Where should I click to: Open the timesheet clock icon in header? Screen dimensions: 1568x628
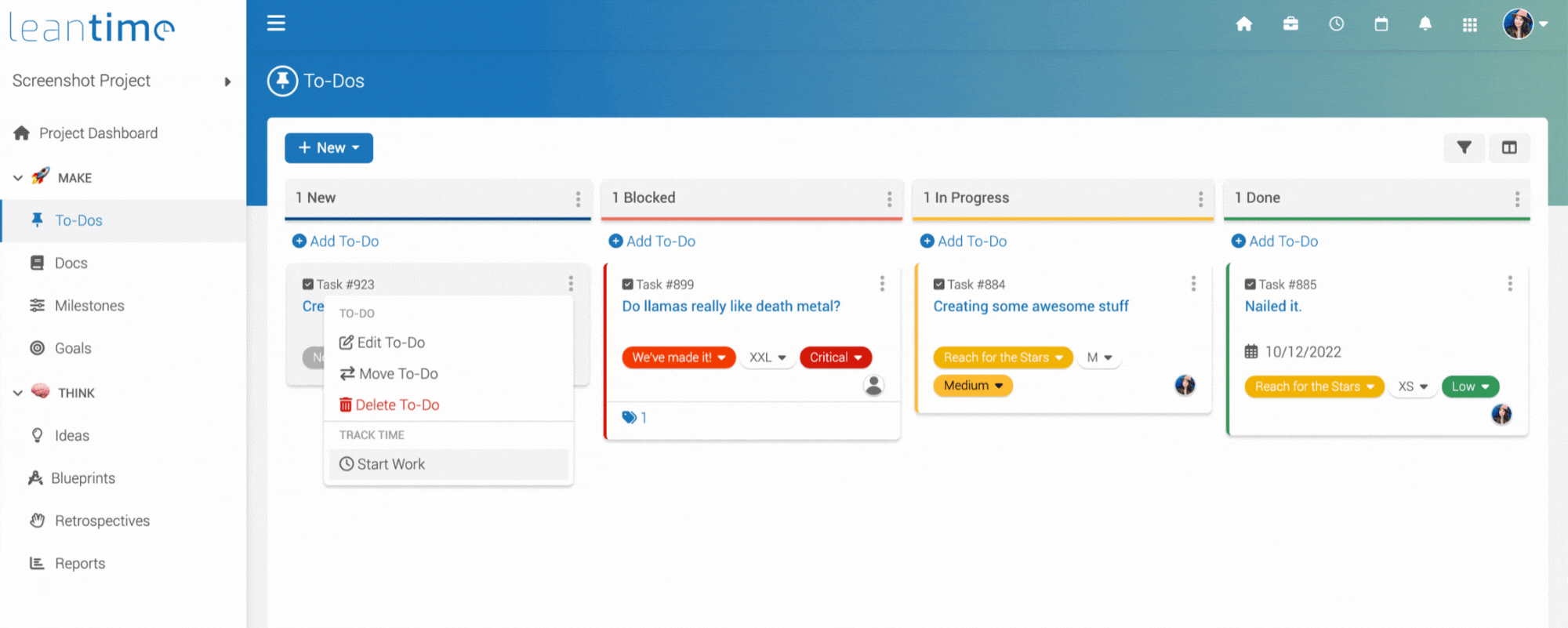coord(1337,24)
